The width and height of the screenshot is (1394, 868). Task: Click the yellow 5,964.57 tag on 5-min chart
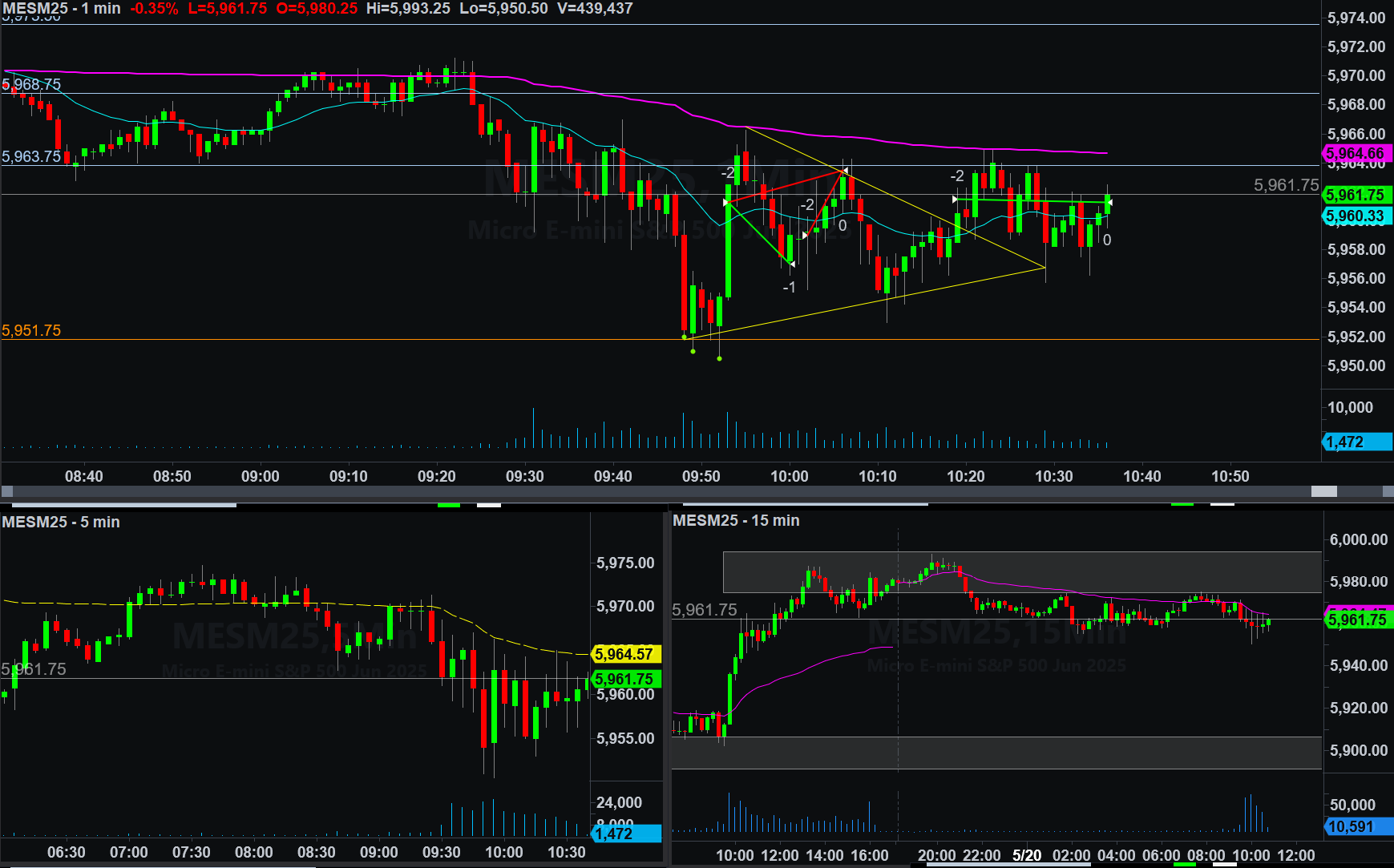click(x=624, y=654)
